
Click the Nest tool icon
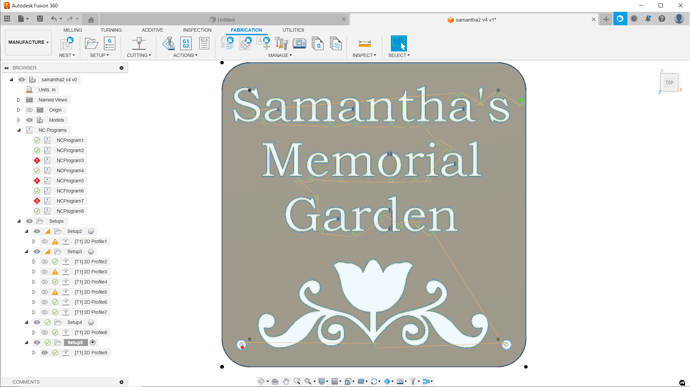67,43
